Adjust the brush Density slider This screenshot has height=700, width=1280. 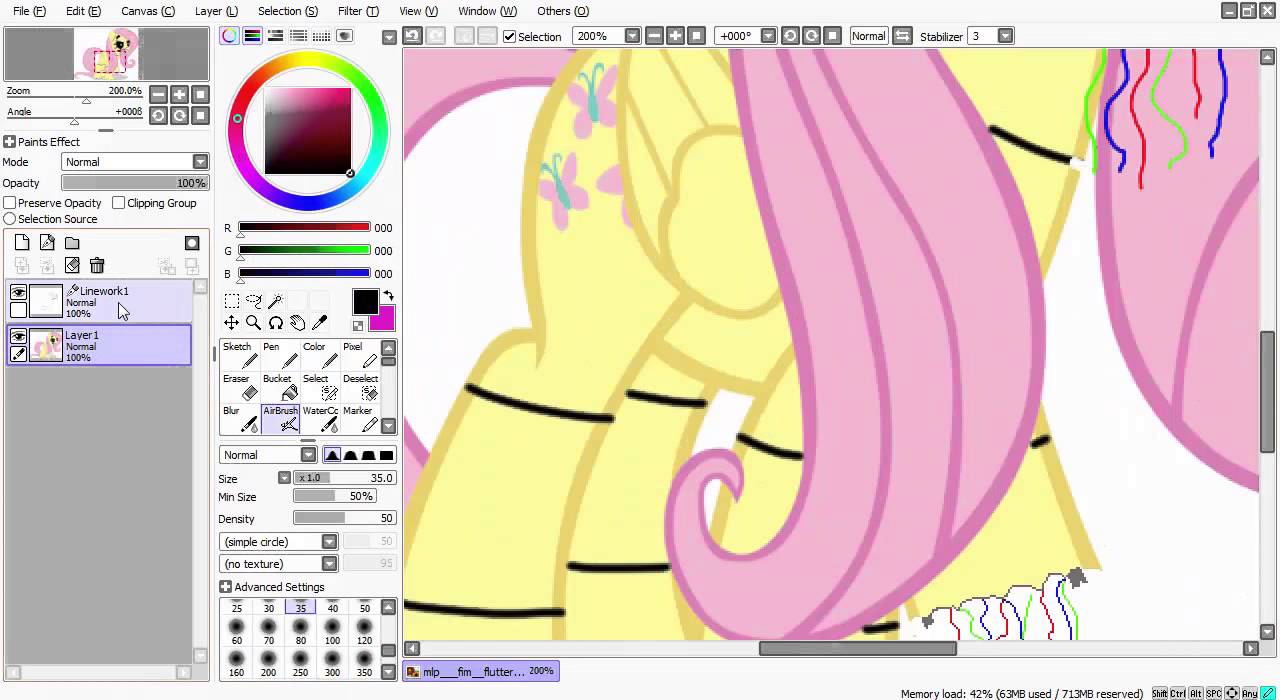point(345,518)
